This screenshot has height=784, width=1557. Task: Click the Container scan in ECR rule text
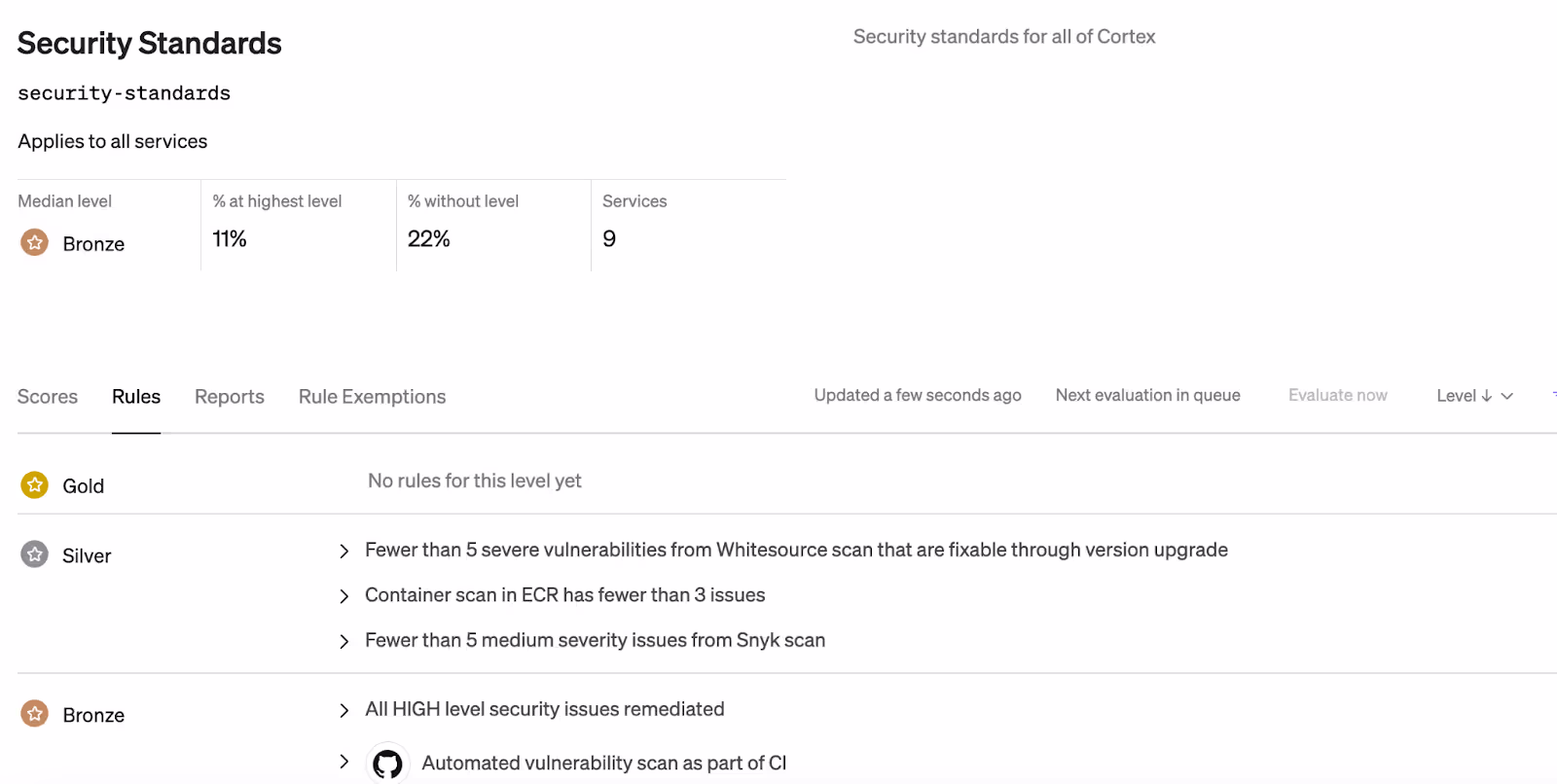564,595
